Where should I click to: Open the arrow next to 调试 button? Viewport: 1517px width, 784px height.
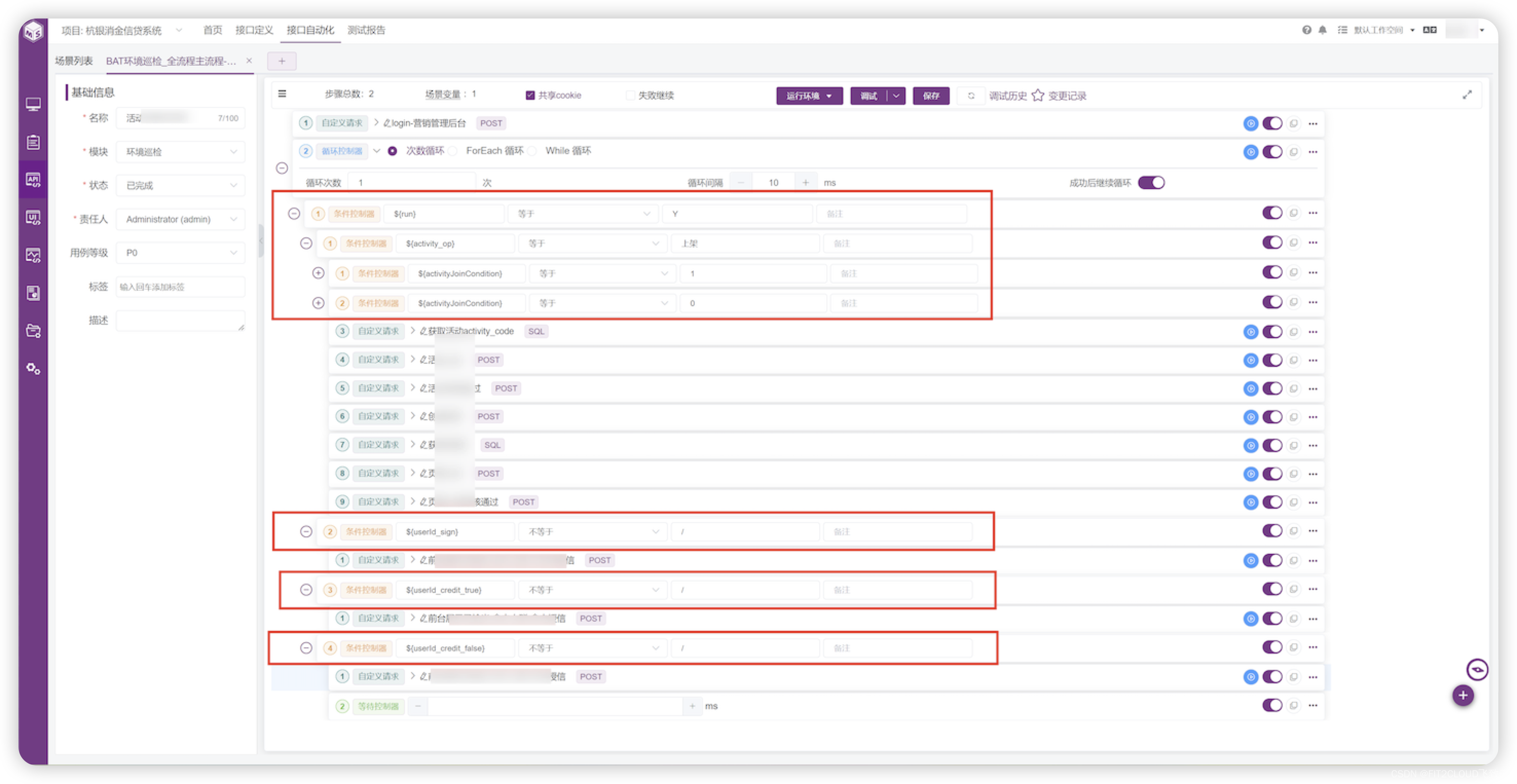(x=896, y=96)
